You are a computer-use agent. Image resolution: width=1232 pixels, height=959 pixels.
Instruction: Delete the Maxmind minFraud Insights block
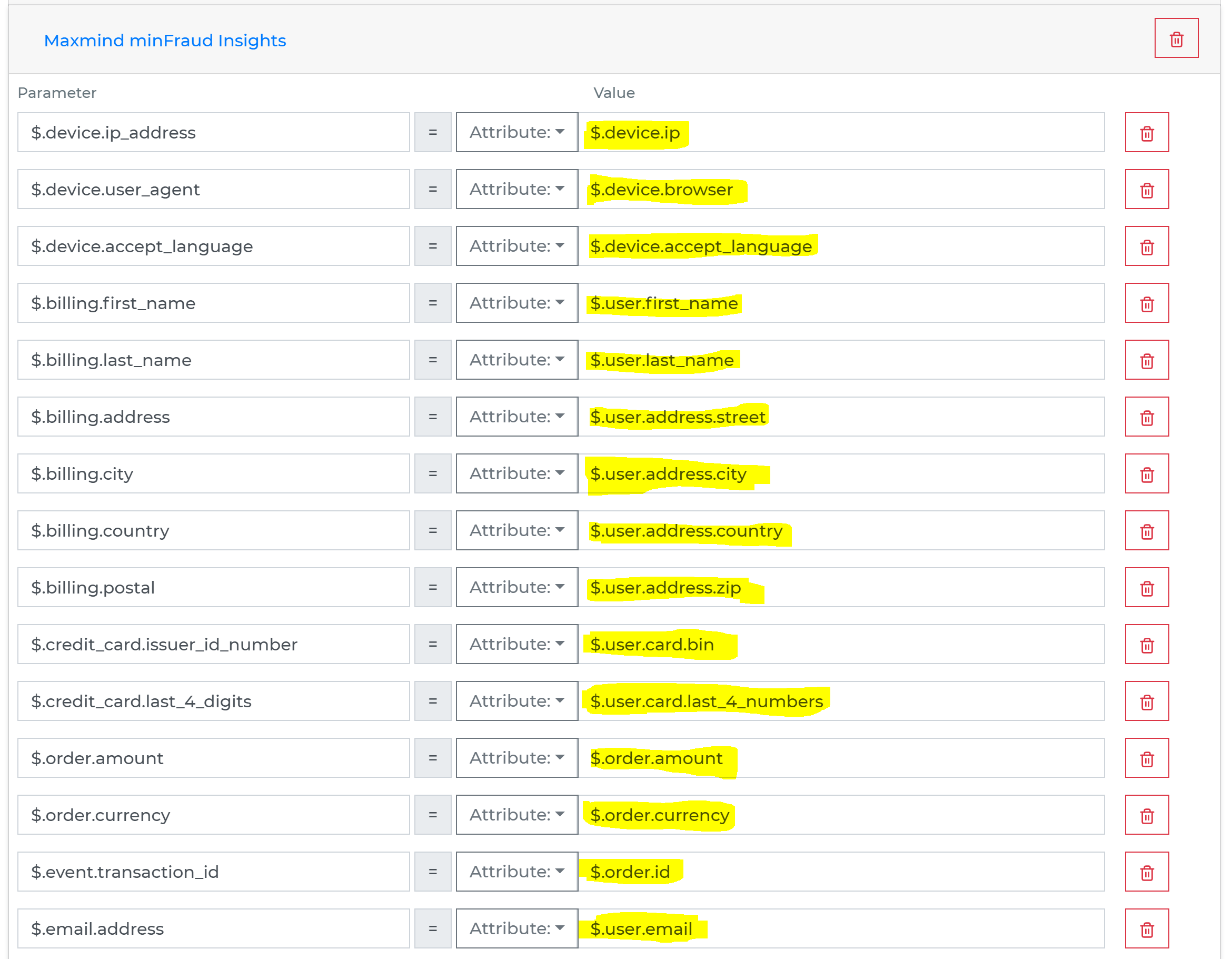(1176, 38)
